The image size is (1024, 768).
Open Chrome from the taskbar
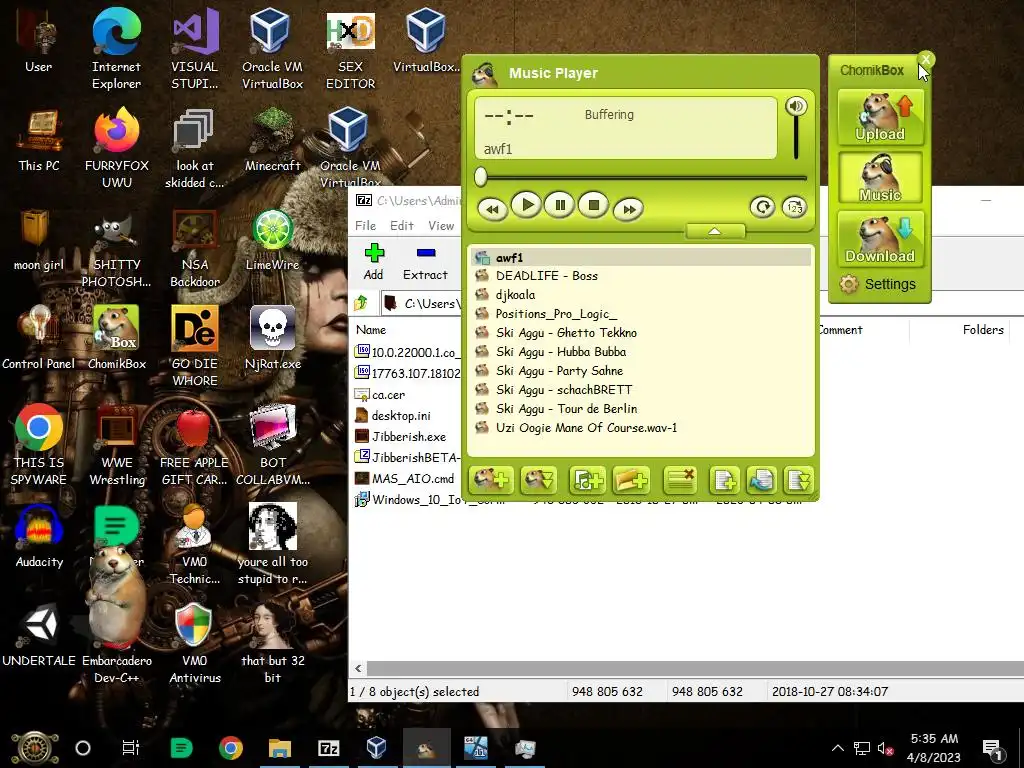coord(231,748)
